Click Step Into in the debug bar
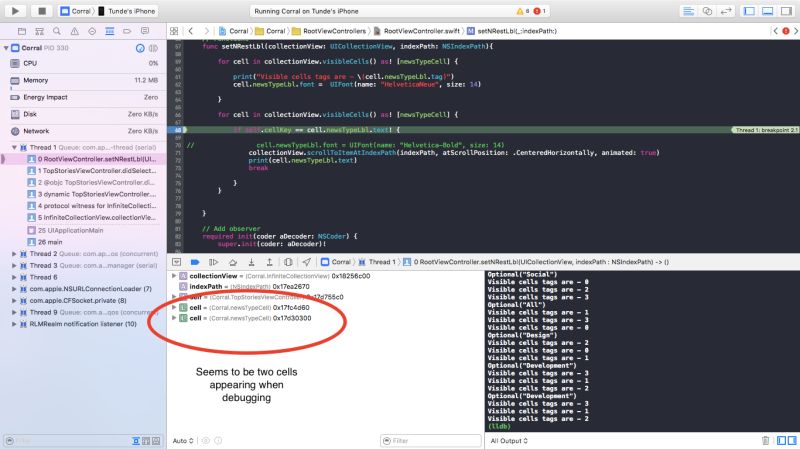The width and height of the screenshot is (800, 449). pos(251,262)
